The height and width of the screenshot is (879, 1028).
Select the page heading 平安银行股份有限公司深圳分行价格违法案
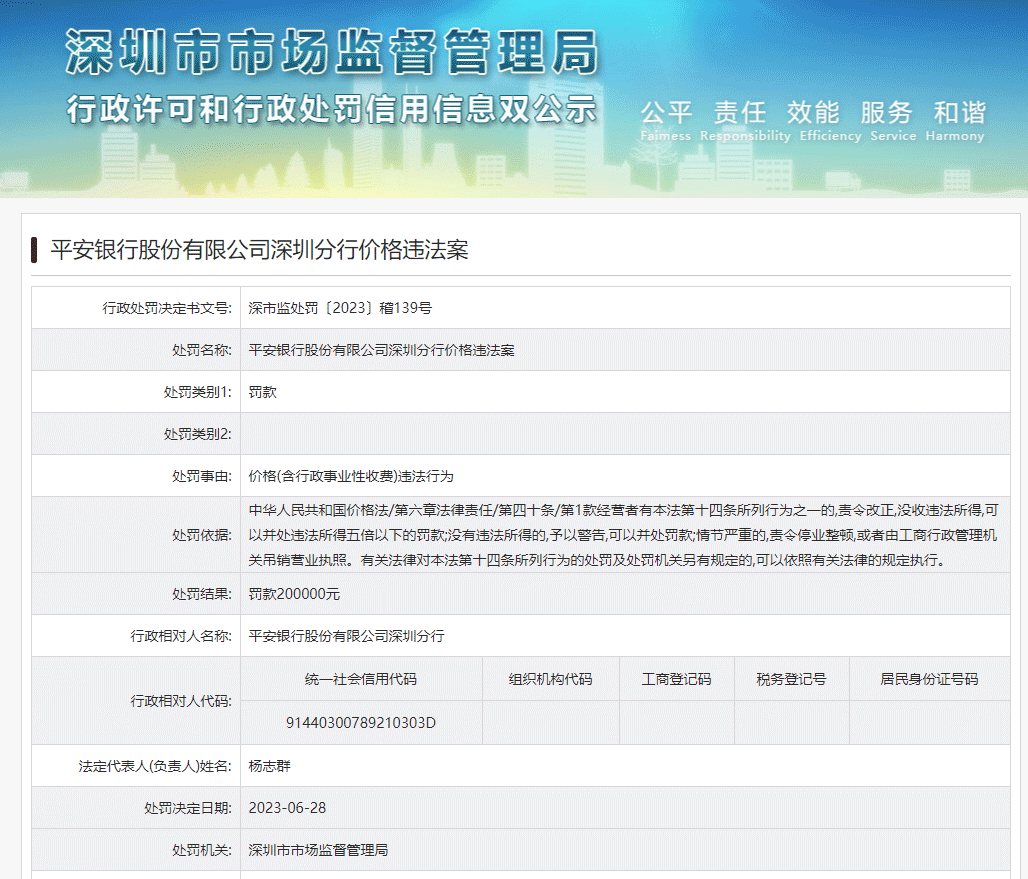pos(259,250)
